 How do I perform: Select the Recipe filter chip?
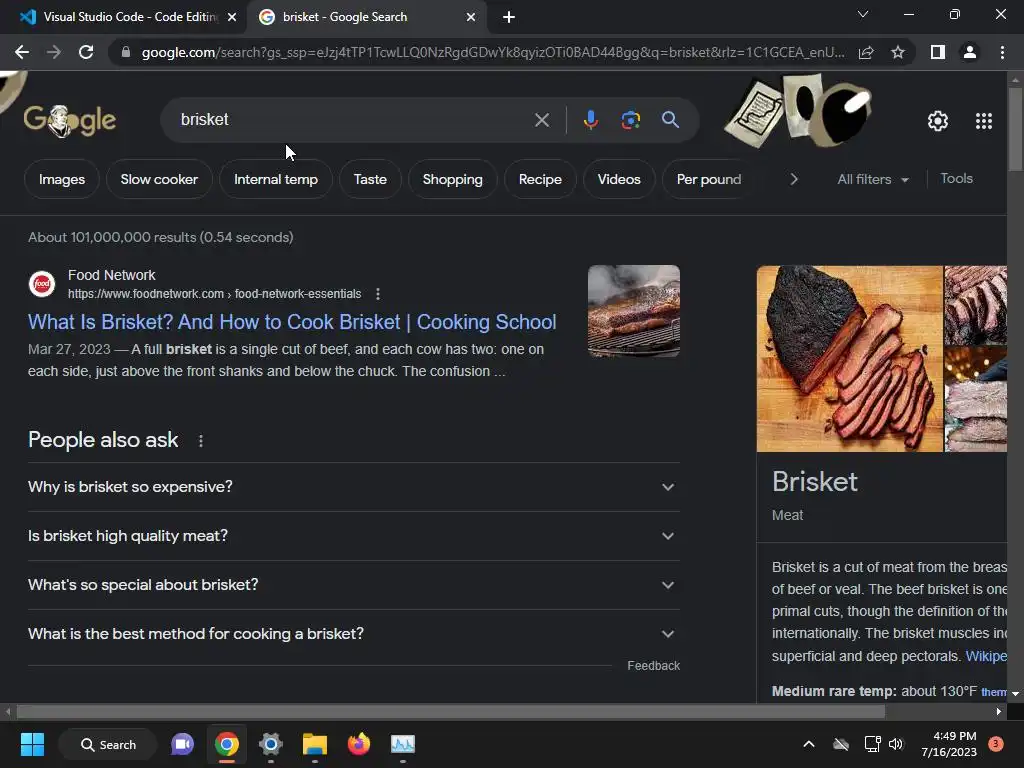click(540, 179)
